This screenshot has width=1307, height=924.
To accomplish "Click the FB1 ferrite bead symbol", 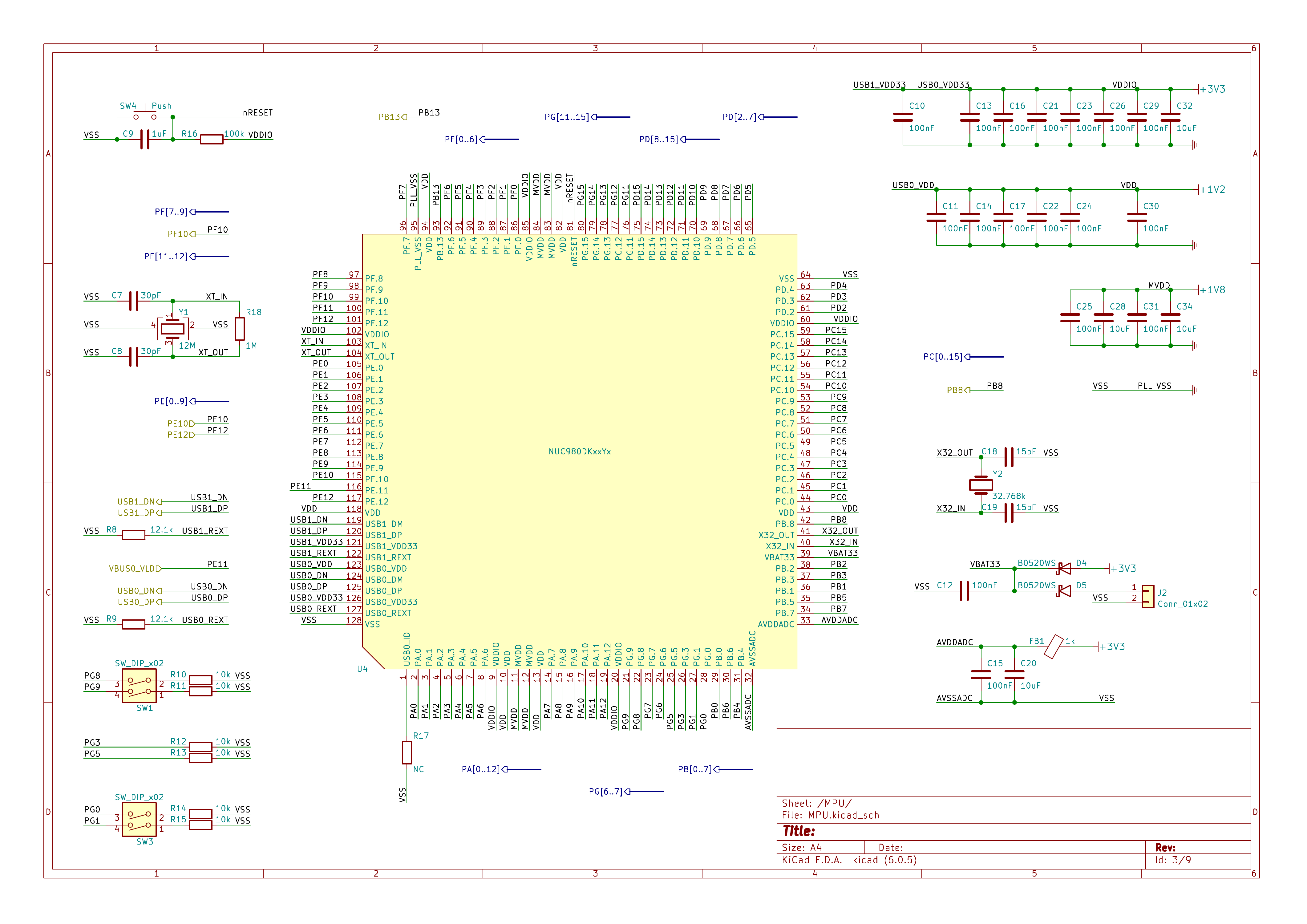I will 1054,647.
